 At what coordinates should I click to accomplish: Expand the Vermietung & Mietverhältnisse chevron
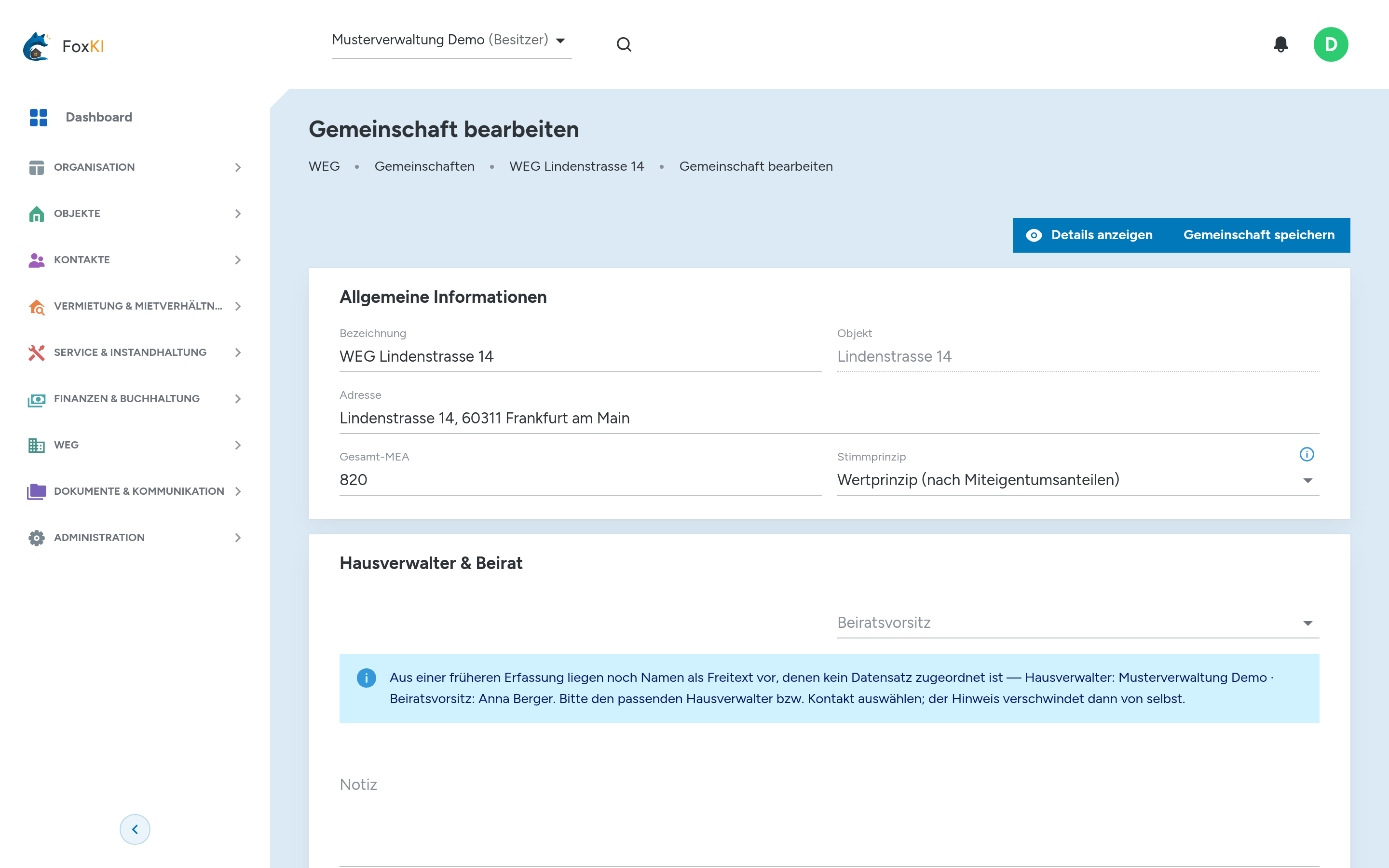[238, 306]
